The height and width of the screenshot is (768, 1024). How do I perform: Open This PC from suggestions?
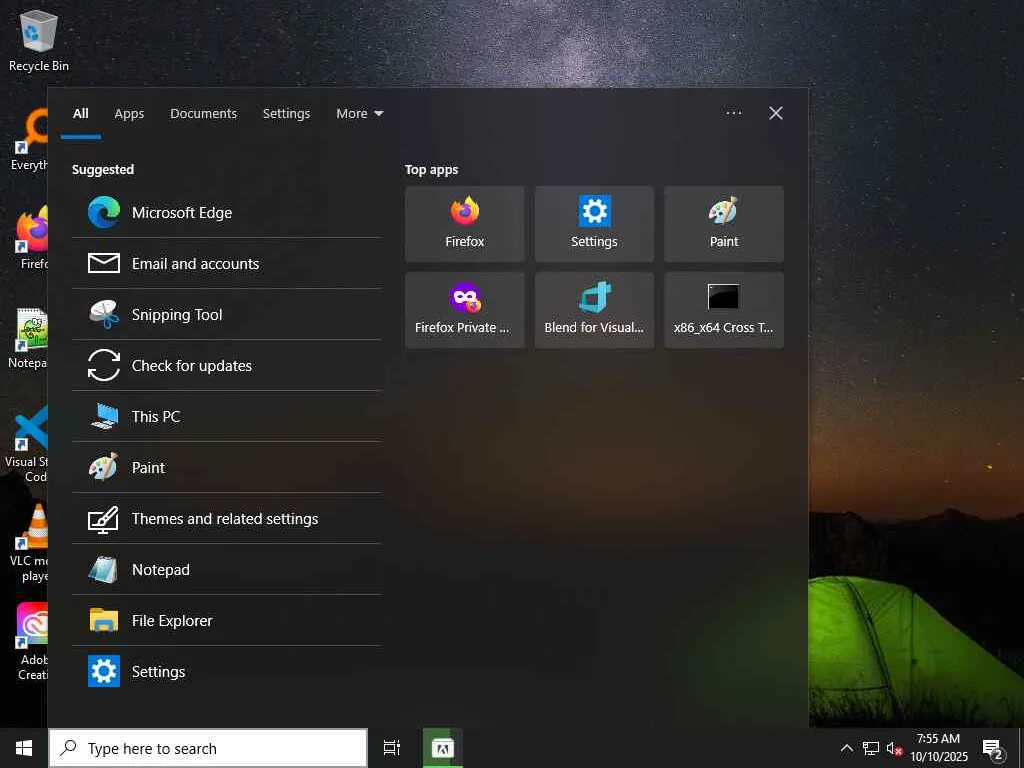point(226,416)
